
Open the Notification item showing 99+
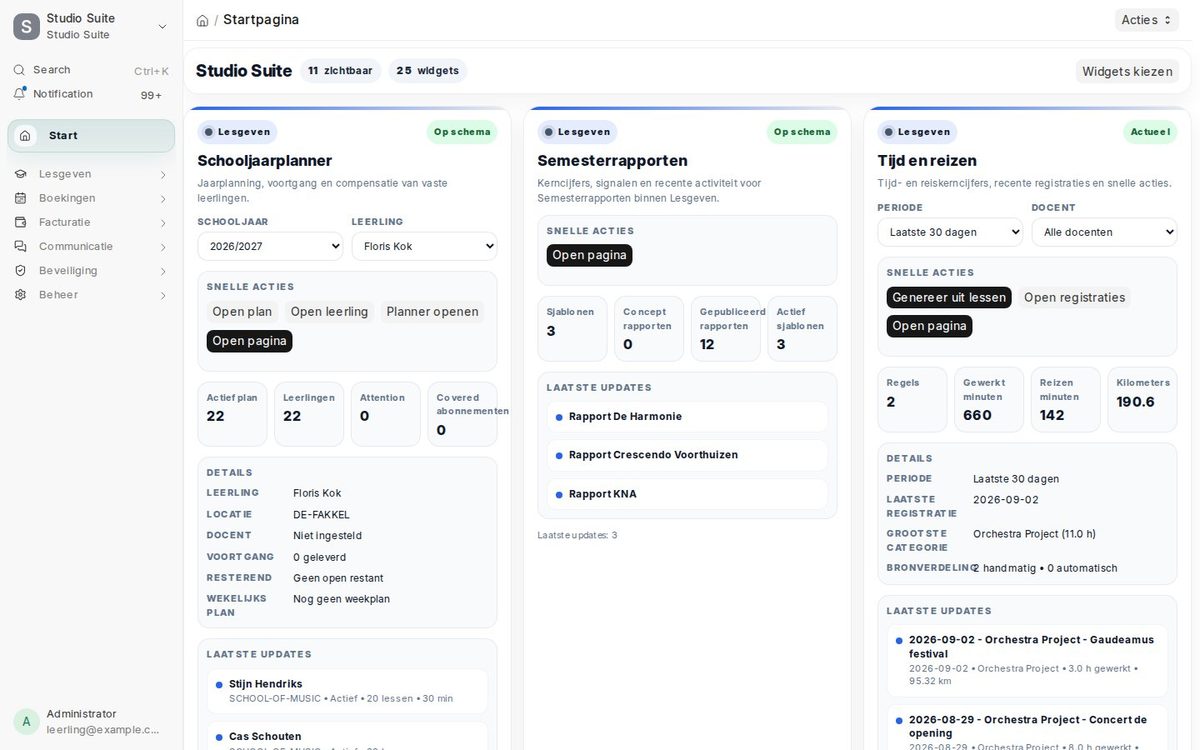(x=91, y=94)
